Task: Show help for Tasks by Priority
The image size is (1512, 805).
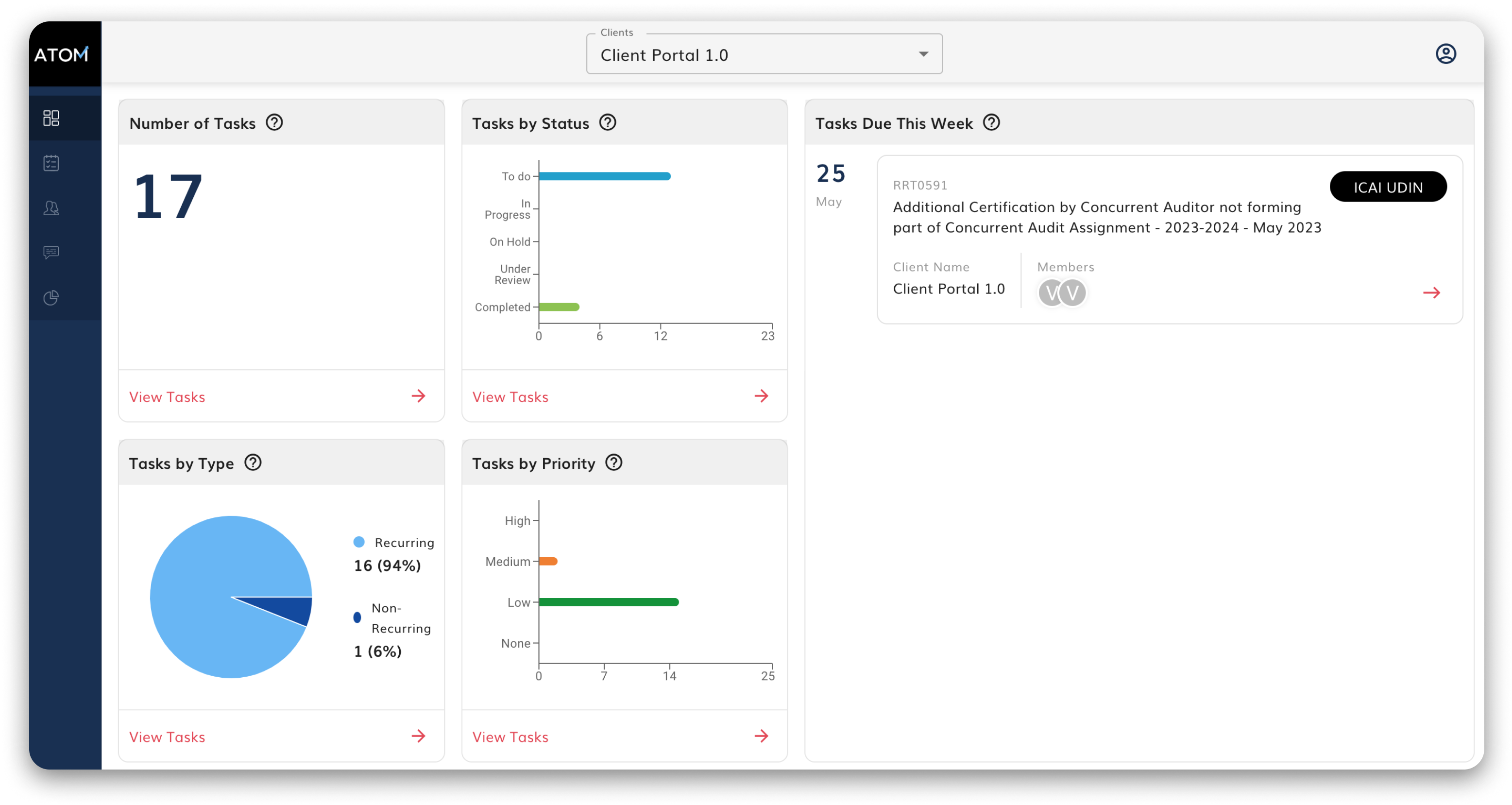Action: pyautogui.click(x=614, y=462)
